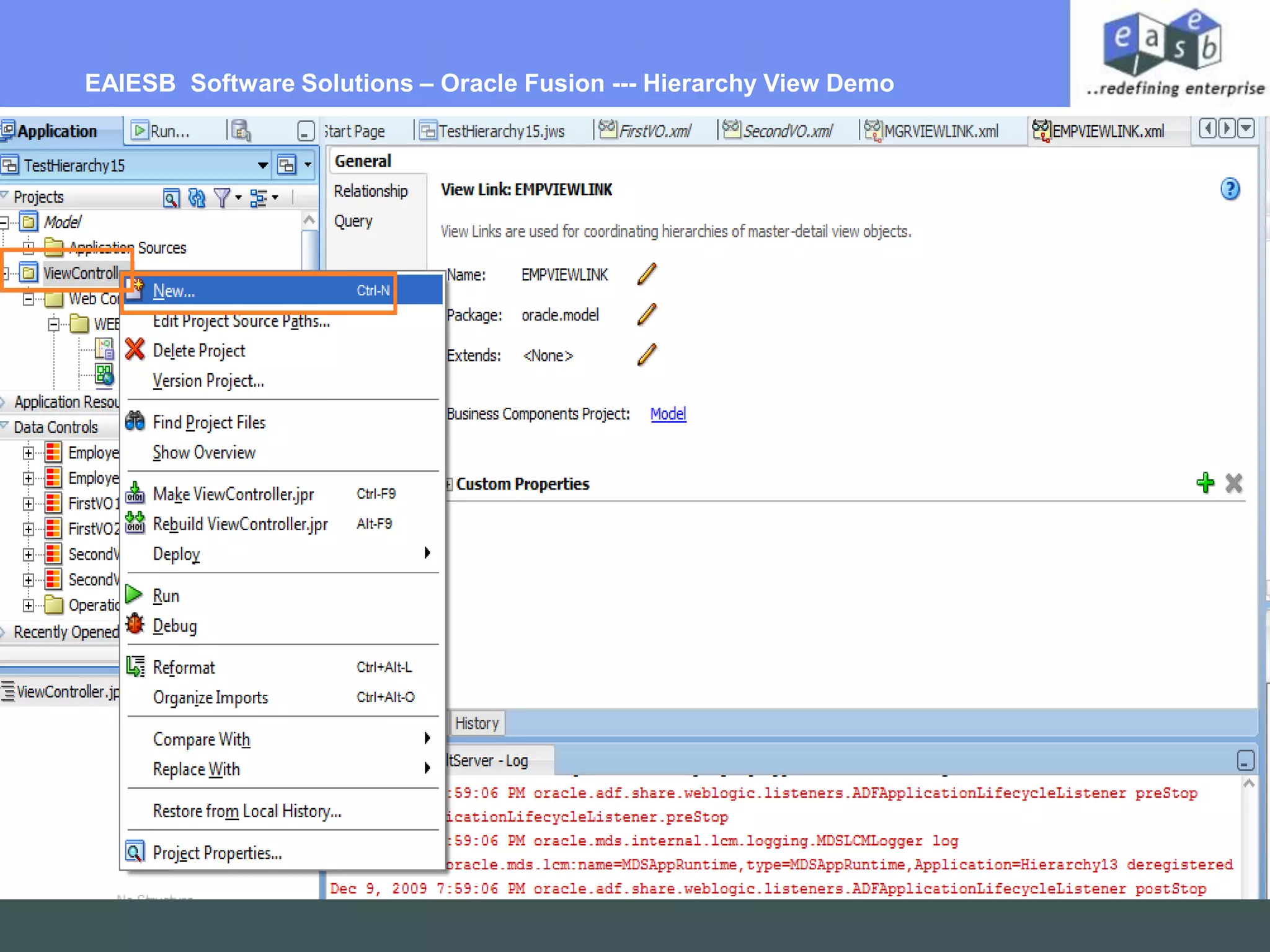Expand the FirstVO1 data control
The width and height of the screenshot is (1270, 952).
click(x=29, y=503)
